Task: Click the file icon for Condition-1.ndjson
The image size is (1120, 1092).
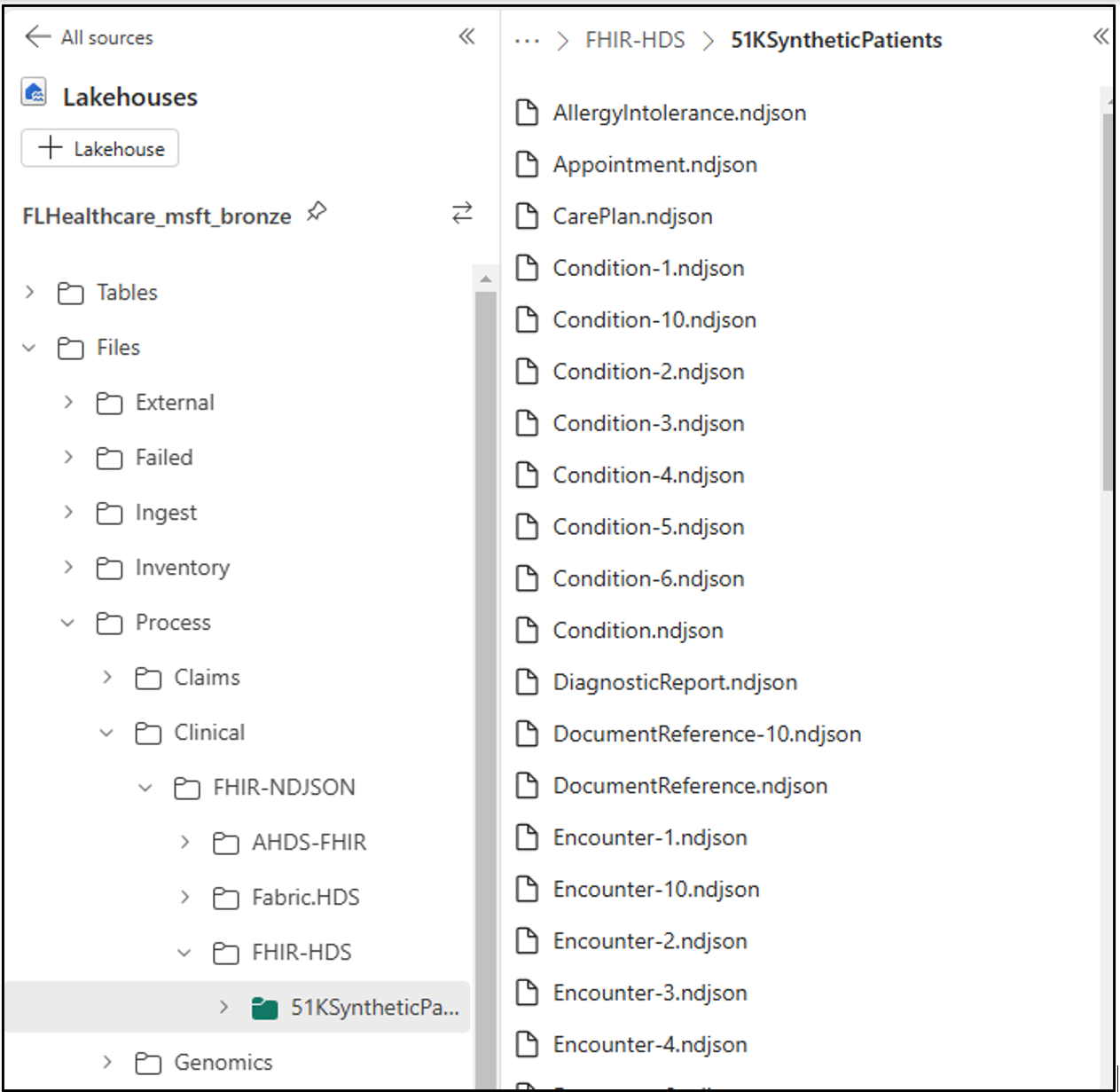Action: 527,267
